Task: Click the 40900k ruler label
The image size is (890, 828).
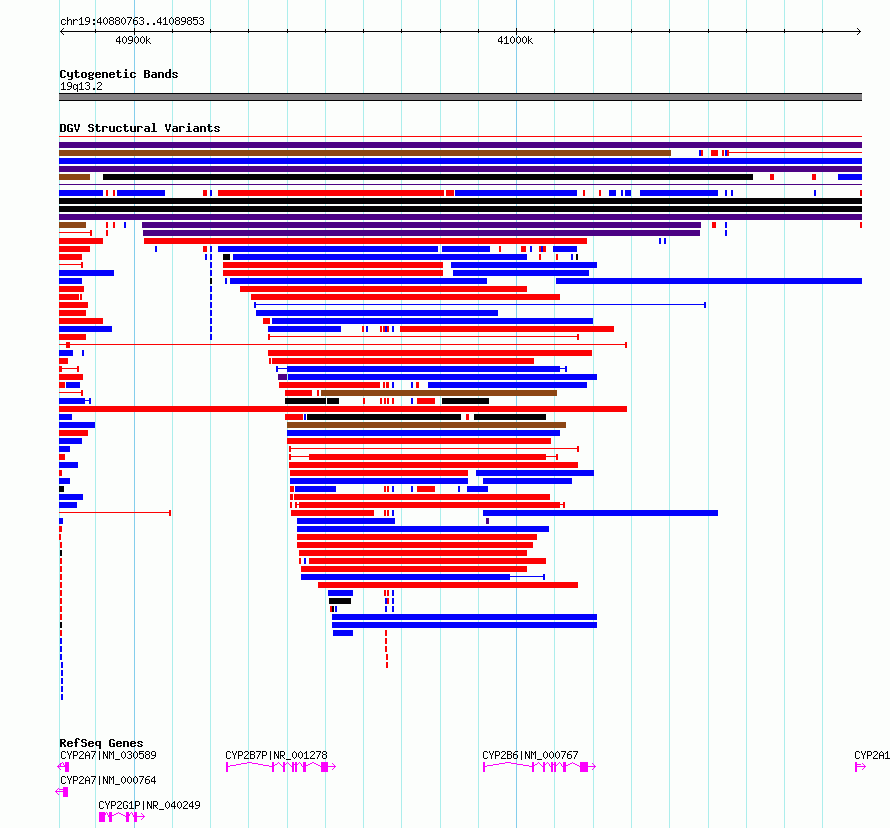Action: pos(133,40)
